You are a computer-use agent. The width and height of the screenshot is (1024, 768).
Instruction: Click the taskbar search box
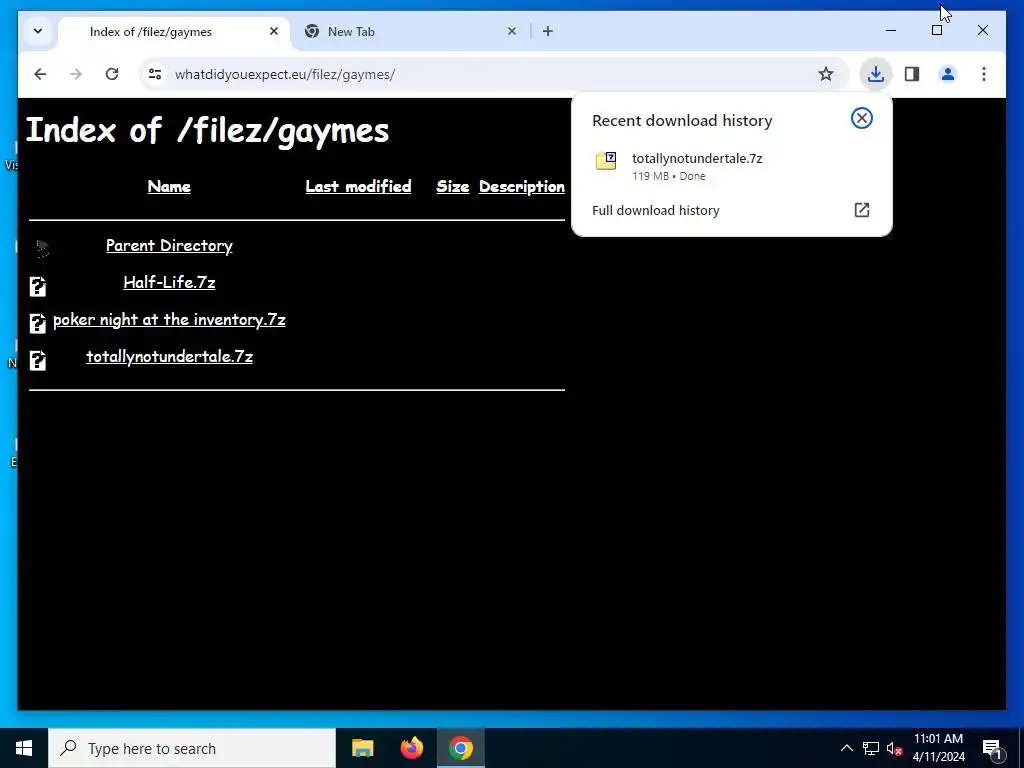[192, 748]
